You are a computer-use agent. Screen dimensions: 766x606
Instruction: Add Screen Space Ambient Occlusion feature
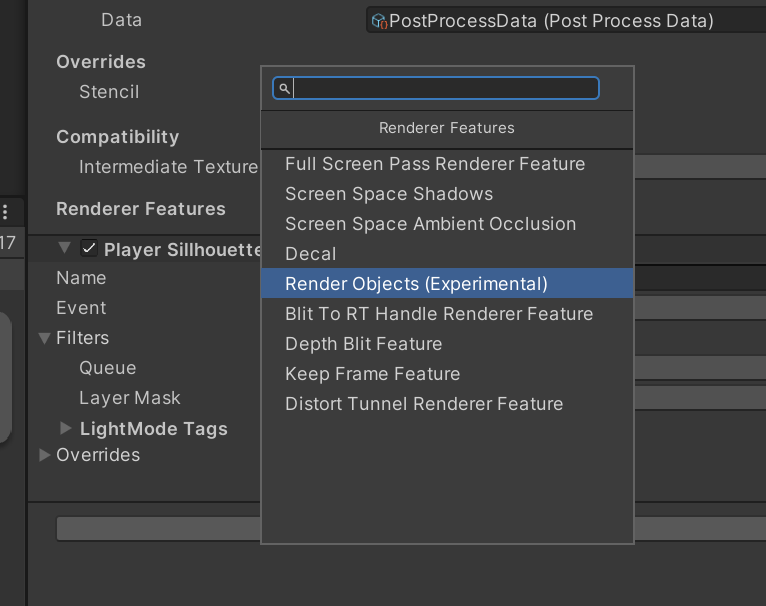point(430,224)
